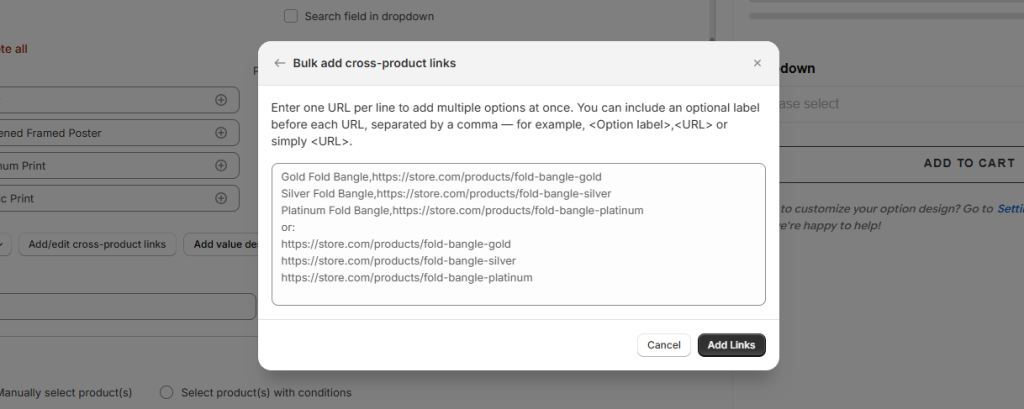The image size is (1024, 409).
Task: Click the Framed Poster option text field
Action: click(x=100, y=132)
